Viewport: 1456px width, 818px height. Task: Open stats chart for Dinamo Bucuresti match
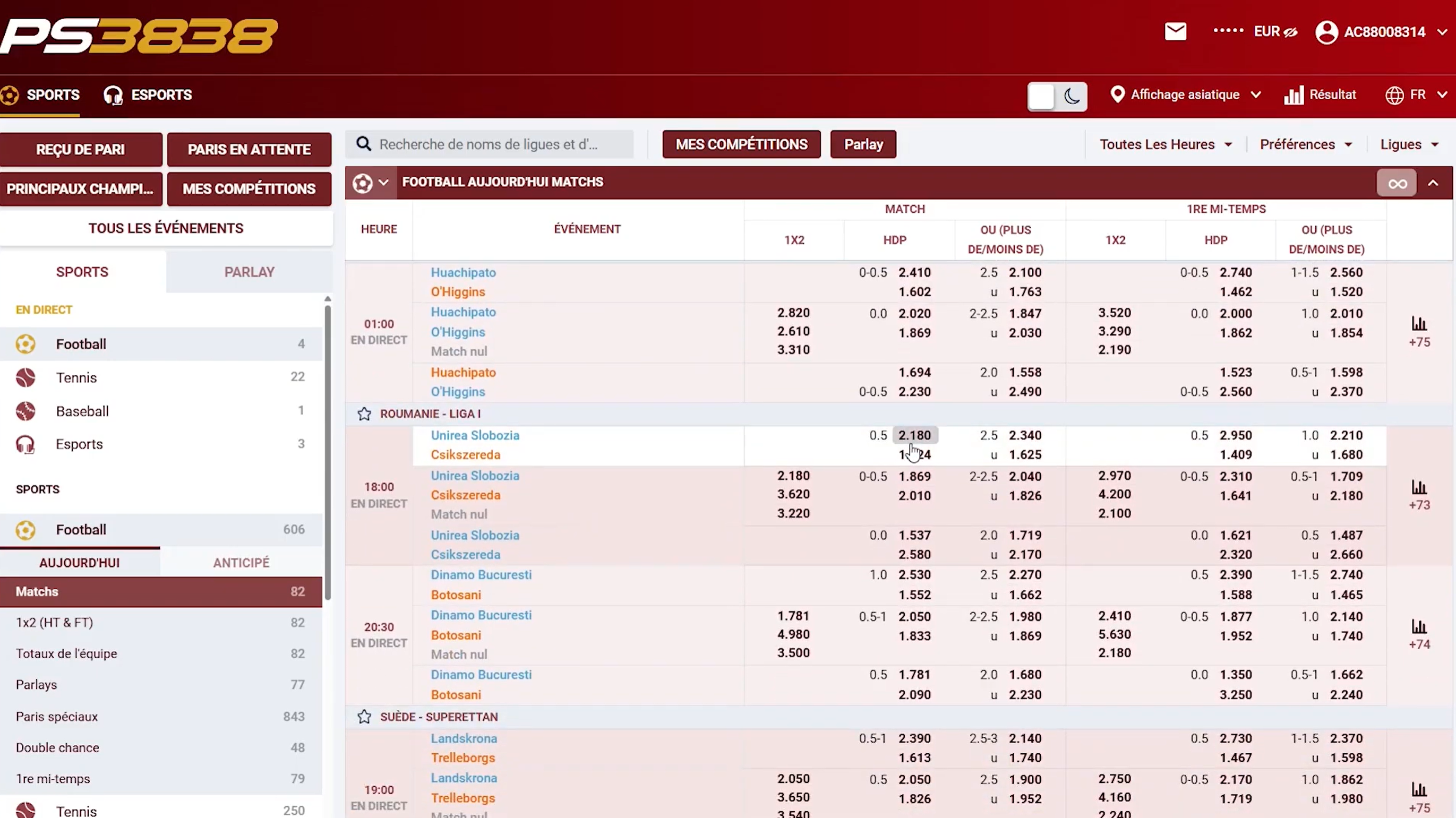click(x=1419, y=627)
